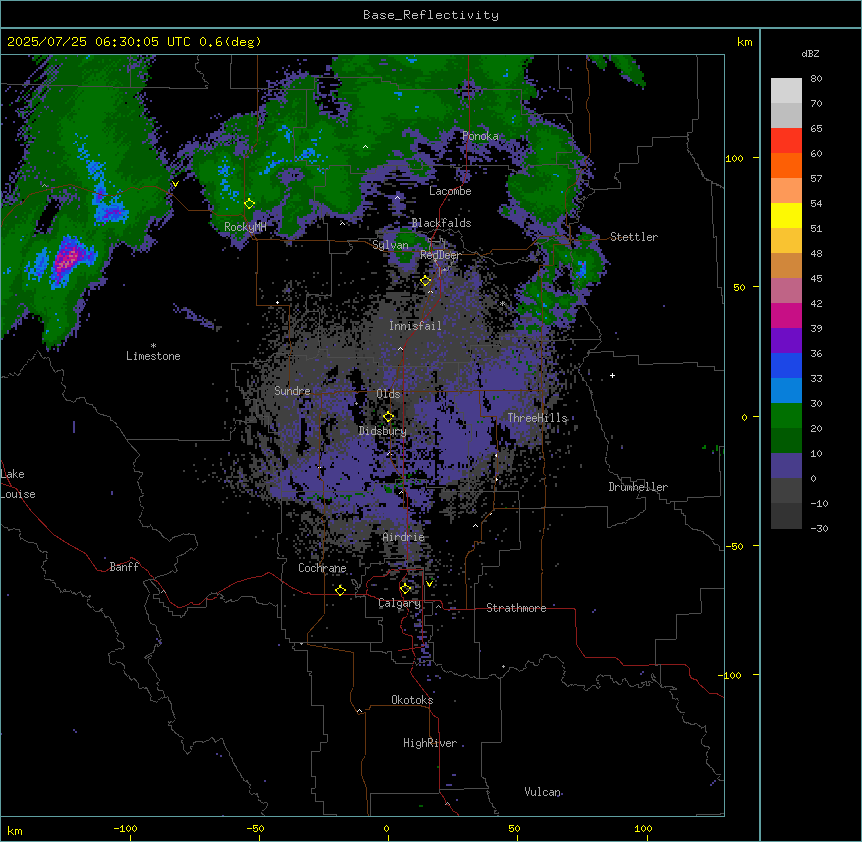This screenshot has width=862, height=842.
Task: Click the yellow station marker near Olds
Action: click(388, 417)
